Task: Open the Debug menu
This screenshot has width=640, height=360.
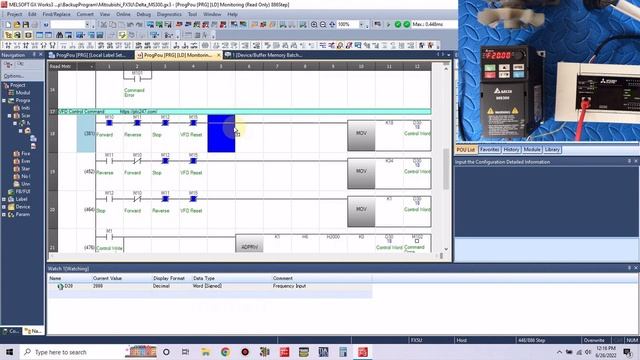Action: tap(144, 14)
